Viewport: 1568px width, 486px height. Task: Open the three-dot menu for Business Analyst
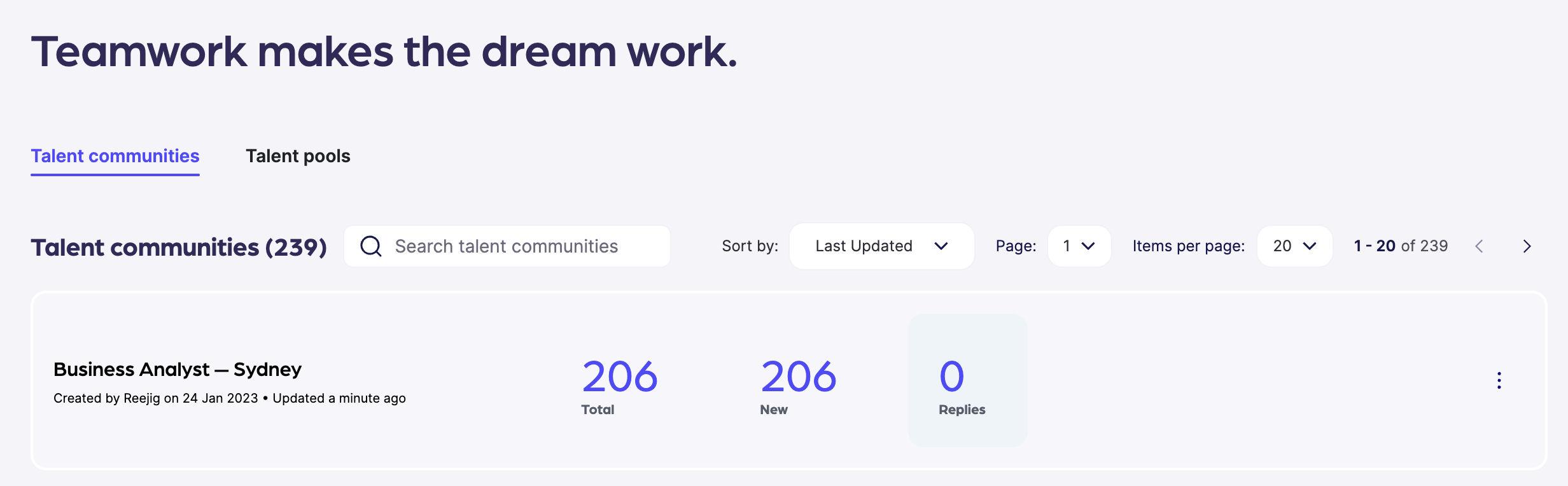1499,380
